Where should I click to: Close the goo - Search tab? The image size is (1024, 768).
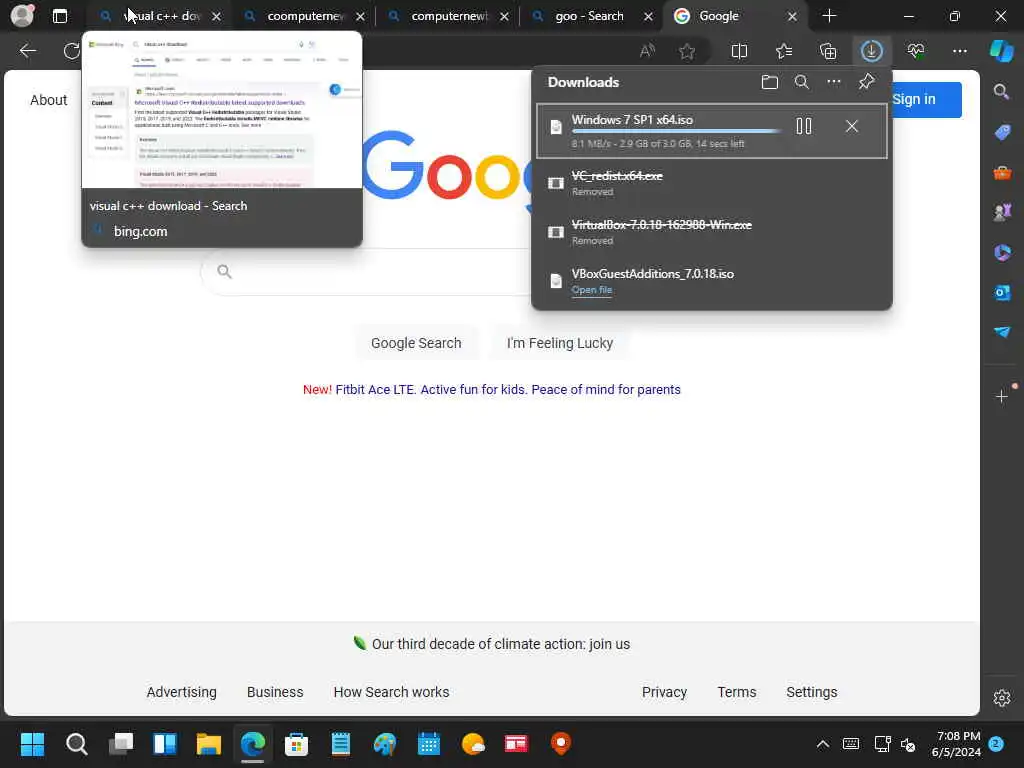pos(648,16)
